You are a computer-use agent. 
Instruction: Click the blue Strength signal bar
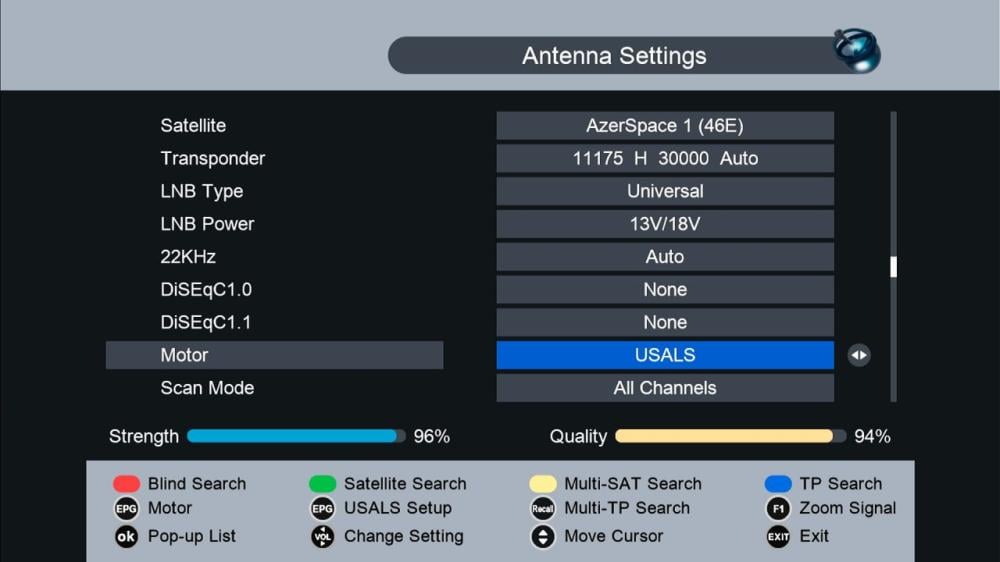292,436
